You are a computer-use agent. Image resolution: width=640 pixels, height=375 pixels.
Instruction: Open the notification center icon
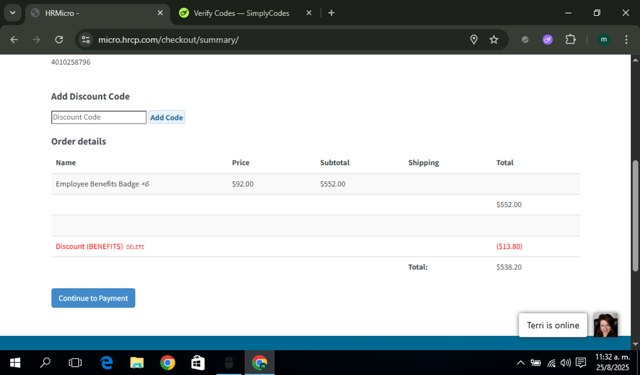[581, 363]
